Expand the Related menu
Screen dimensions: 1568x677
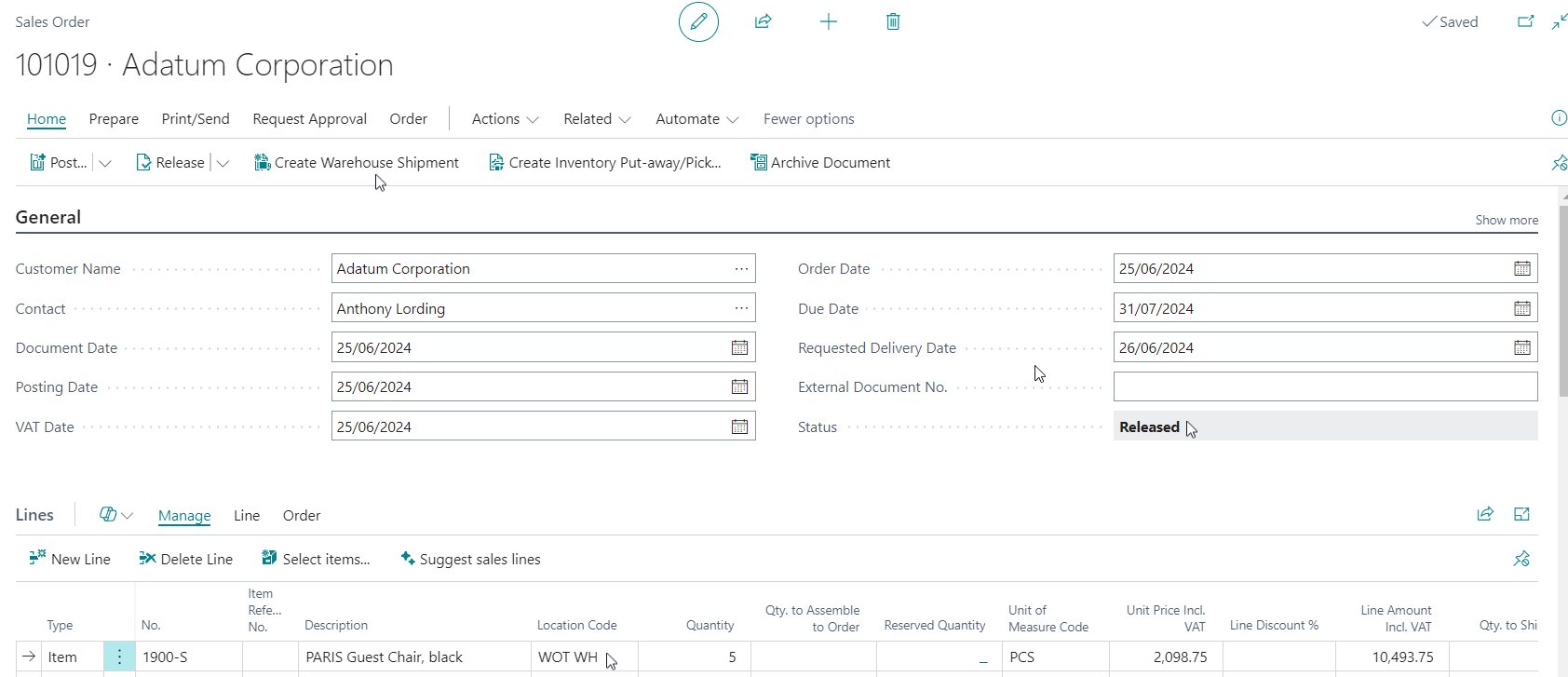coord(597,118)
